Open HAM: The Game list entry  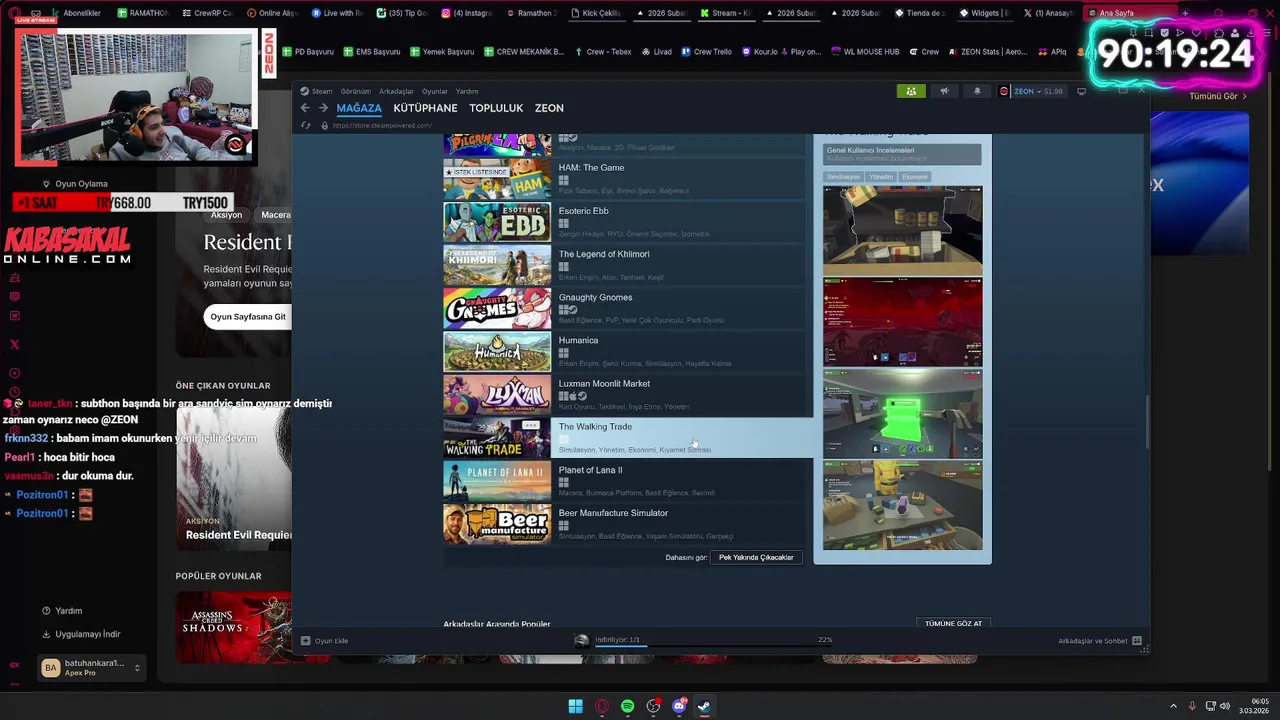tap(624, 179)
